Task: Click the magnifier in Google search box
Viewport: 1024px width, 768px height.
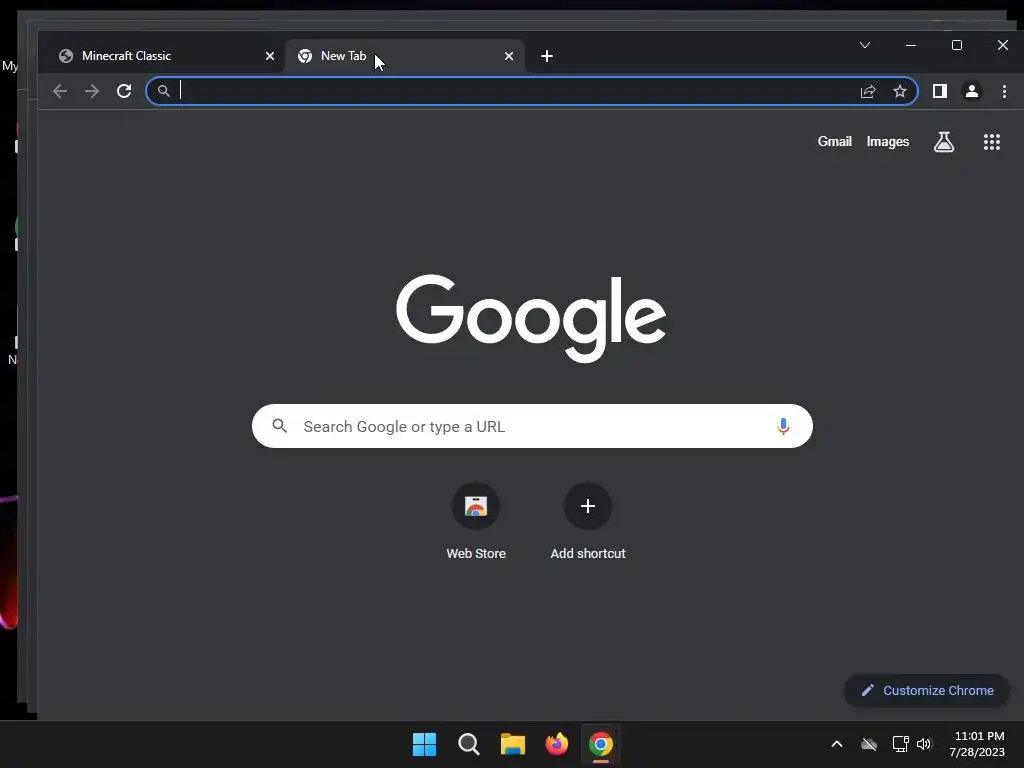Action: click(280, 426)
